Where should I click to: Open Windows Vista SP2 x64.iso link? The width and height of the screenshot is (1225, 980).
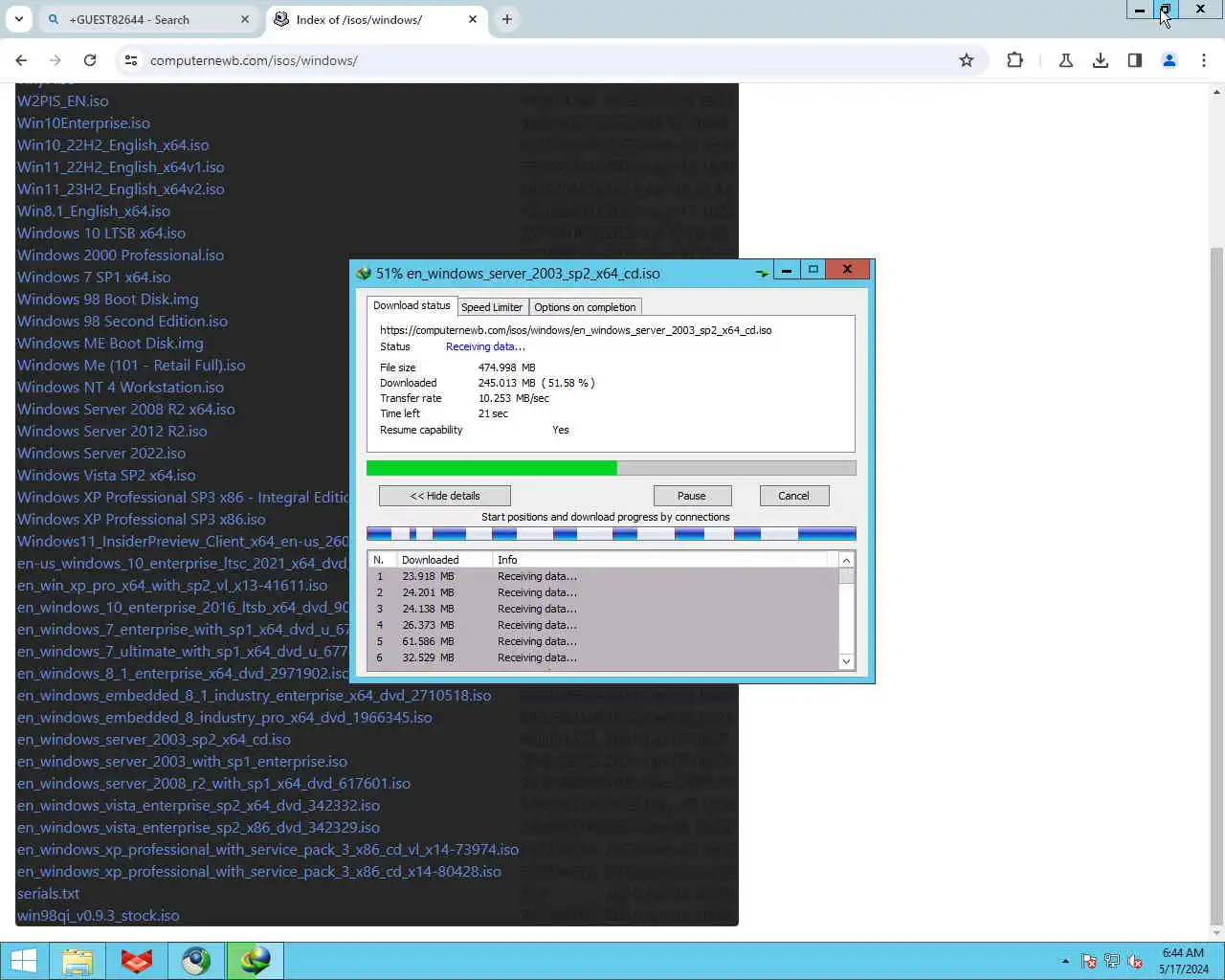click(106, 475)
